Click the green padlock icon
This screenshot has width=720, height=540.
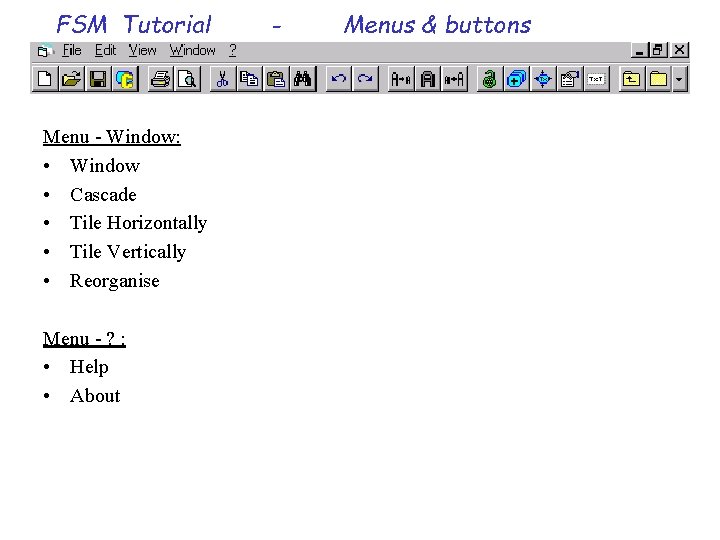[490, 79]
